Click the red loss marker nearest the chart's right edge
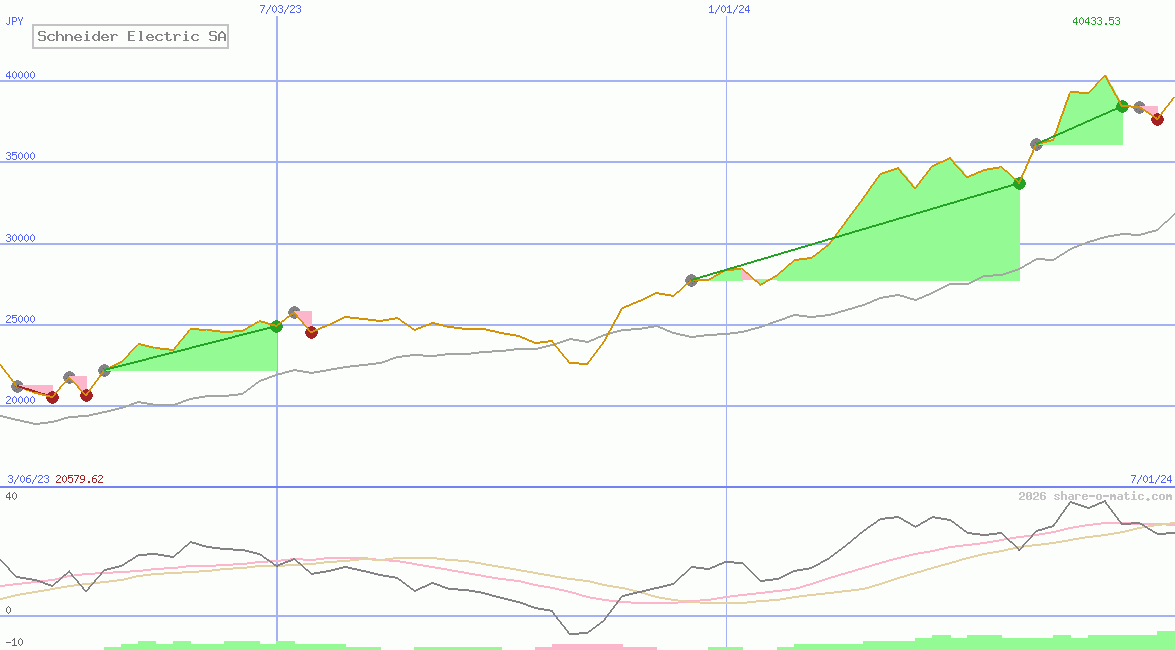 [1157, 119]
